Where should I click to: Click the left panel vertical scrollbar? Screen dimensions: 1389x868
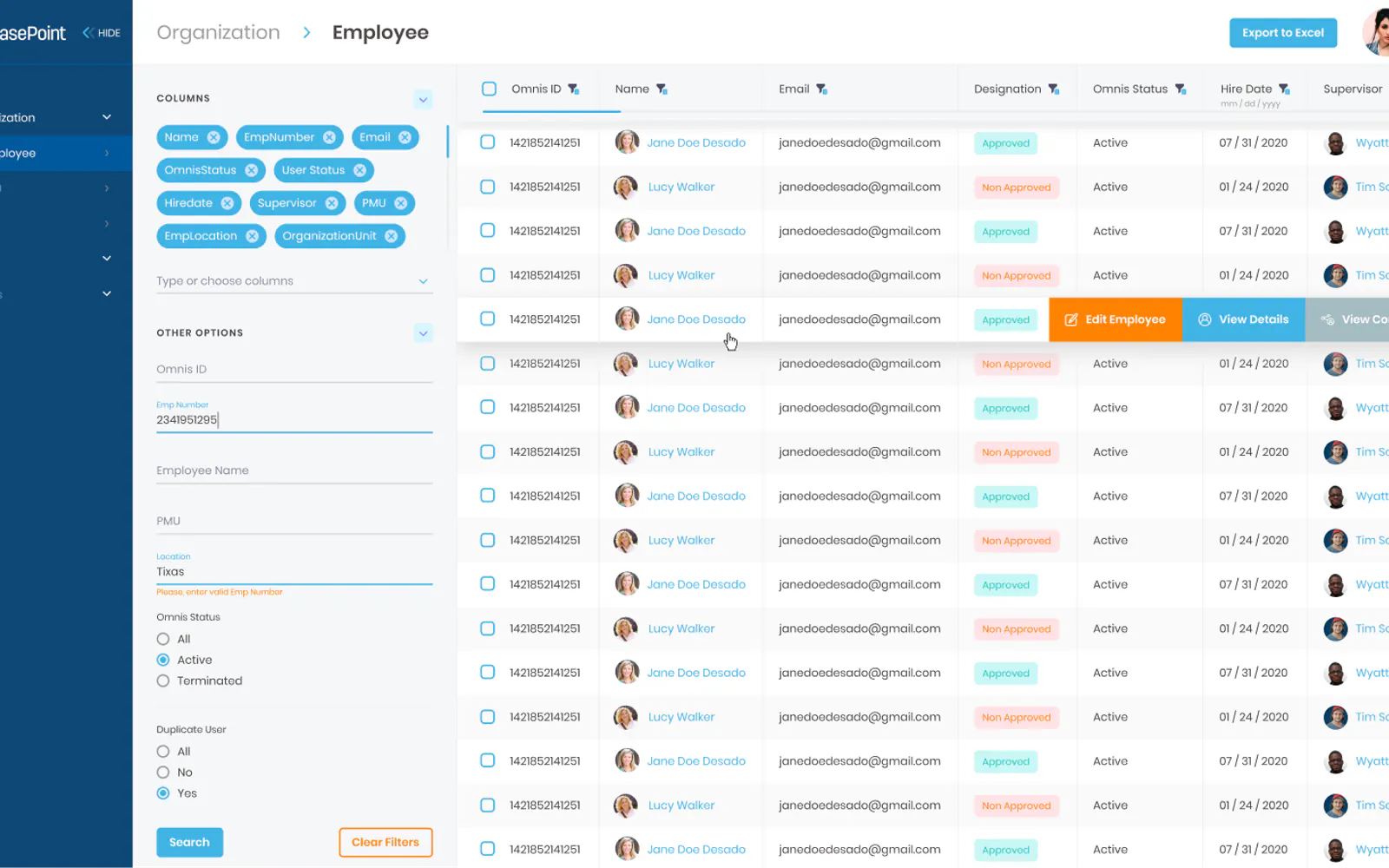tap(448, 141)
